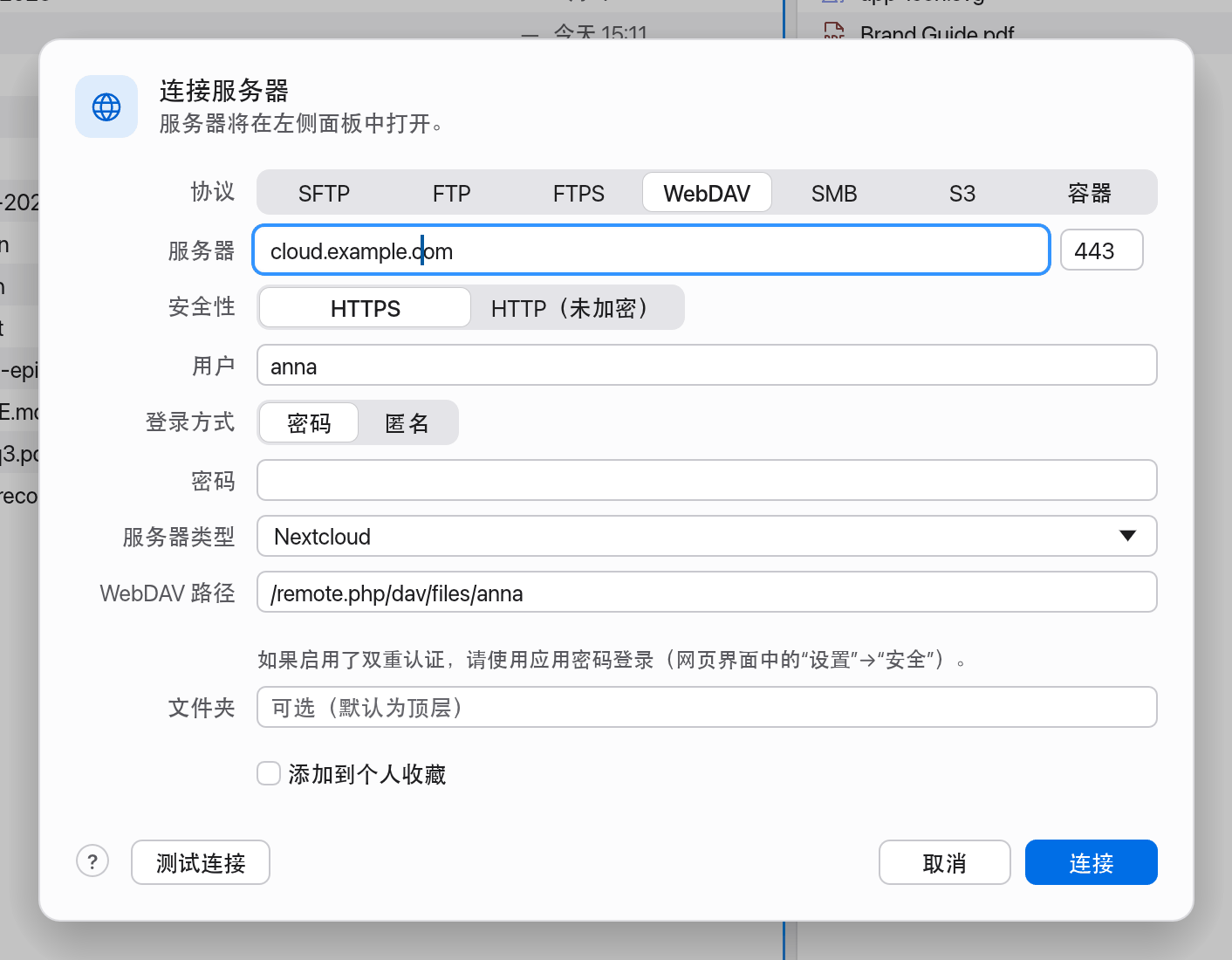Pick the S3 protocol tab
This screenshot has height=960, width=1232.
pyautogui.click(x=962, y=193)
